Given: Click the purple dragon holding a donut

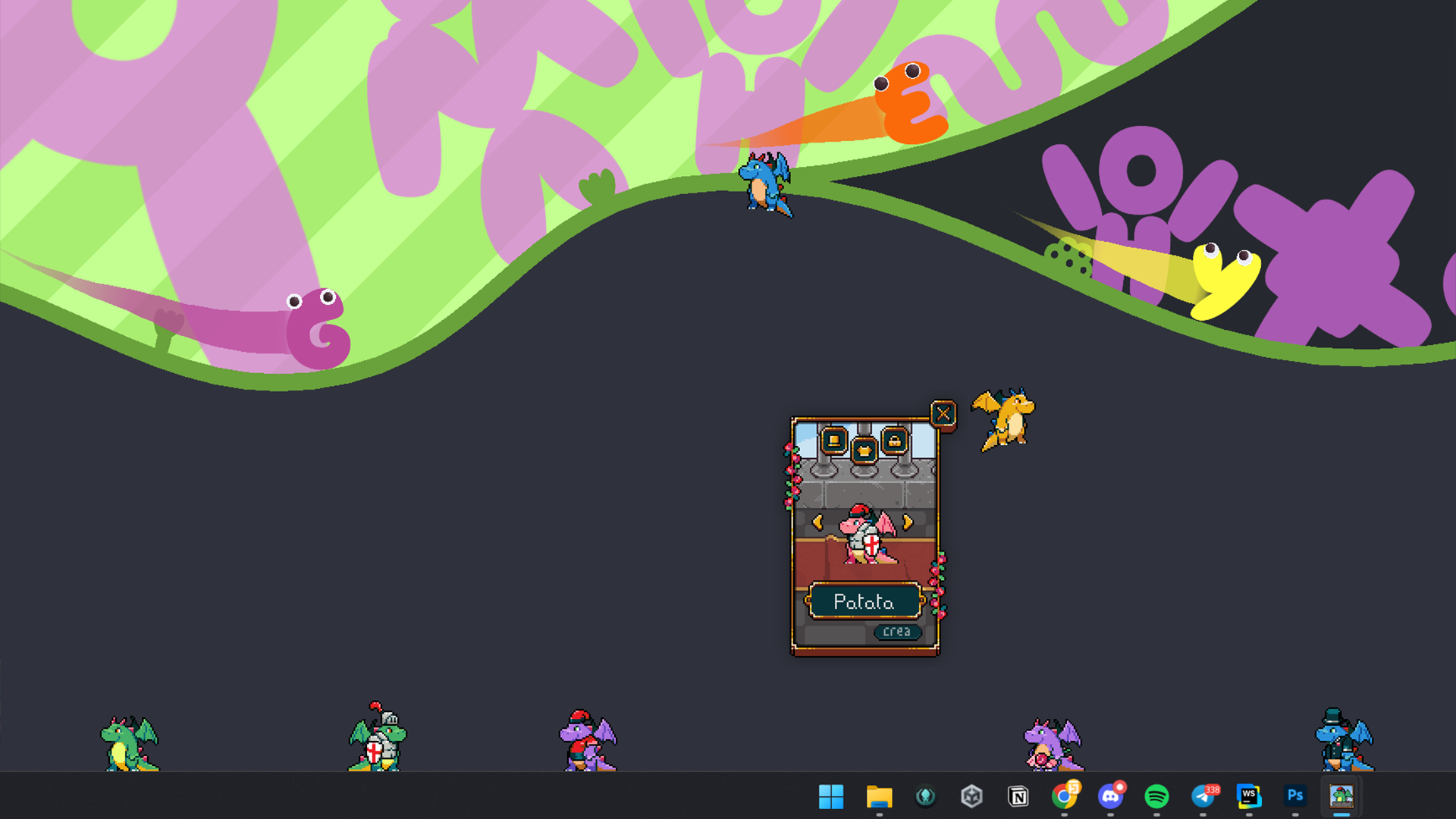Looking at the screenshot, I should coord(1053,745).
